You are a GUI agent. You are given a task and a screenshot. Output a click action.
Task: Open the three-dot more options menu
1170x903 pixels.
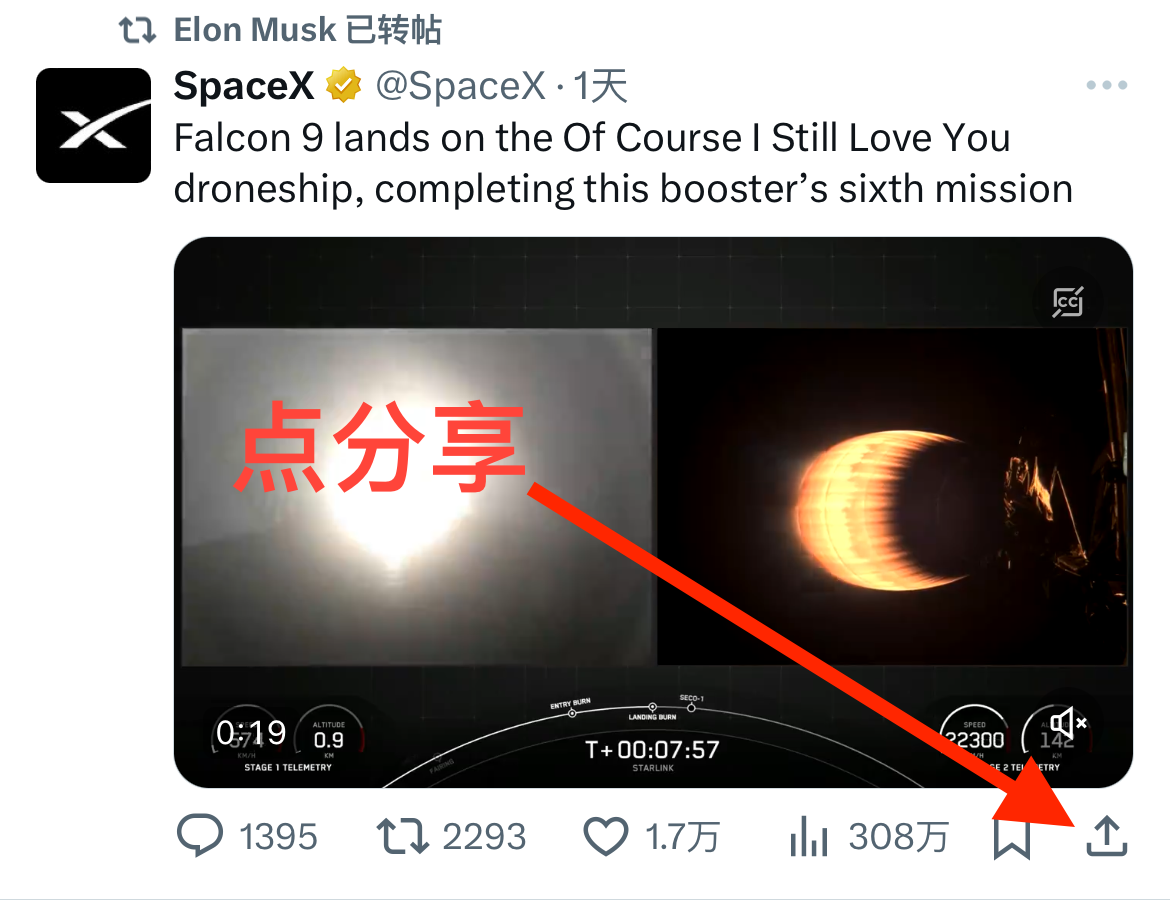tap(1106, 86)
